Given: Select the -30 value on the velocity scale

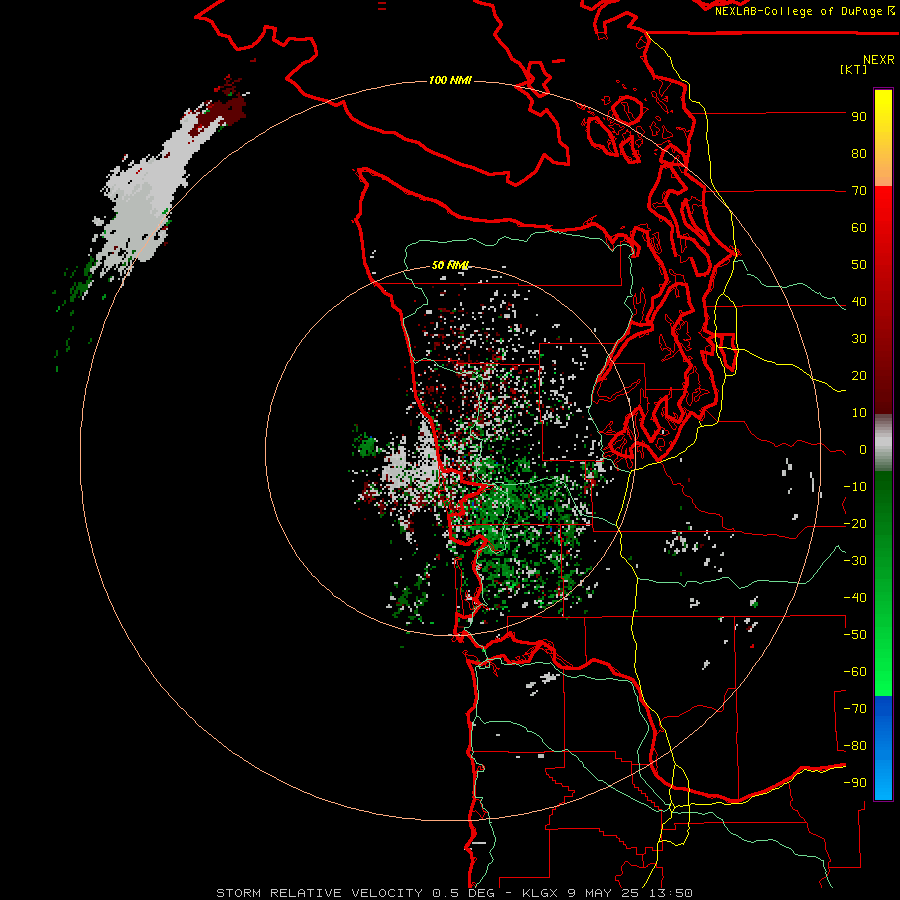Looking at the screenshot, I should point(855,561).
